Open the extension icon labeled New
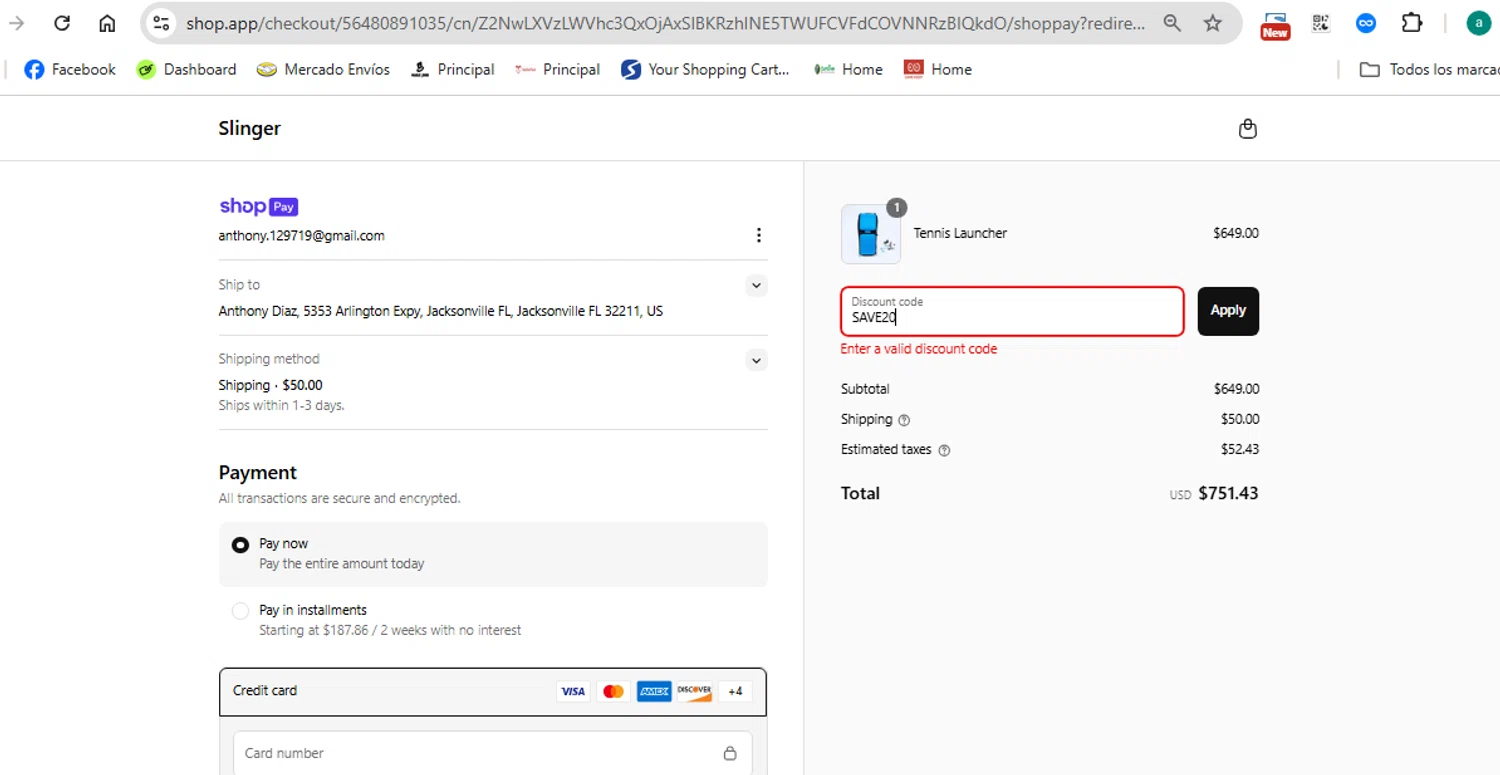 1275,25
